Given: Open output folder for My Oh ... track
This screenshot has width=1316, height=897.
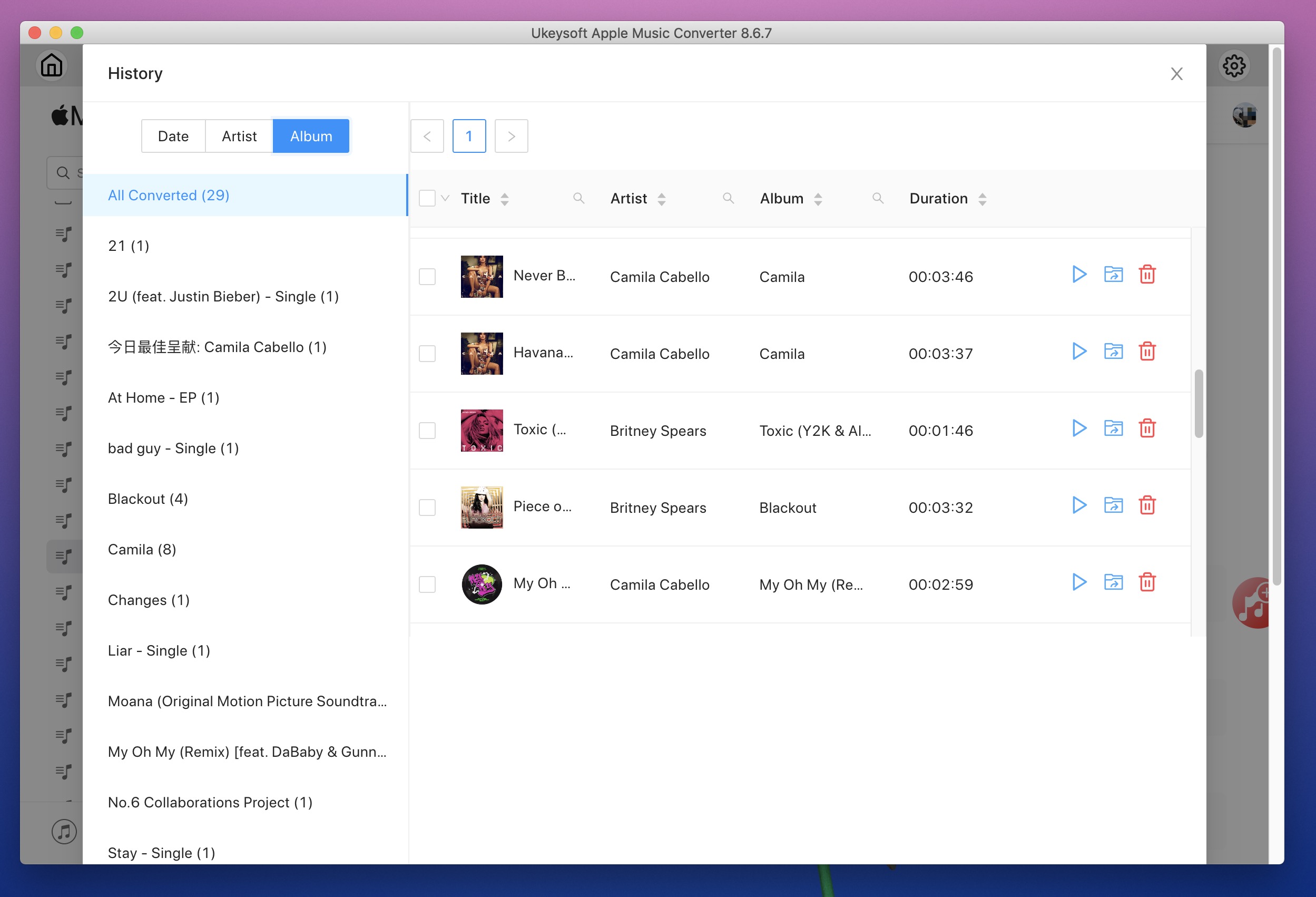Looking at the screenshot, I should click(1113, 583).
